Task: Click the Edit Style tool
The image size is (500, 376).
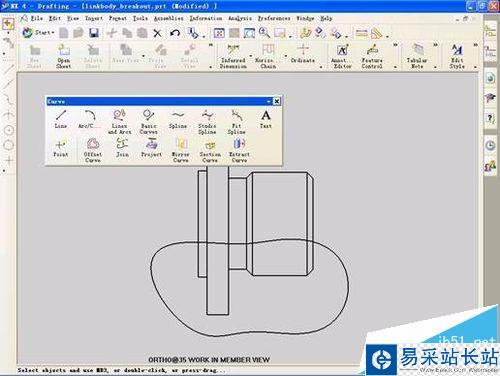Action: click(457, 56)
